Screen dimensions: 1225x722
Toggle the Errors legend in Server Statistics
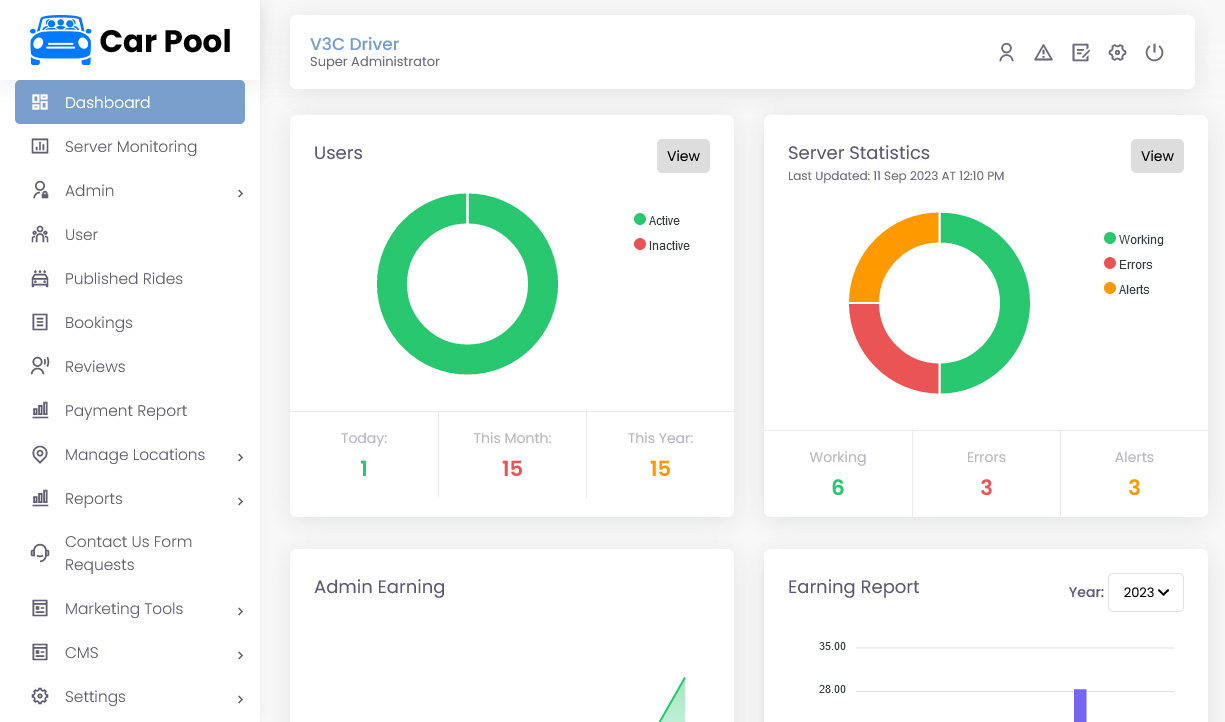click(1128, 264)
